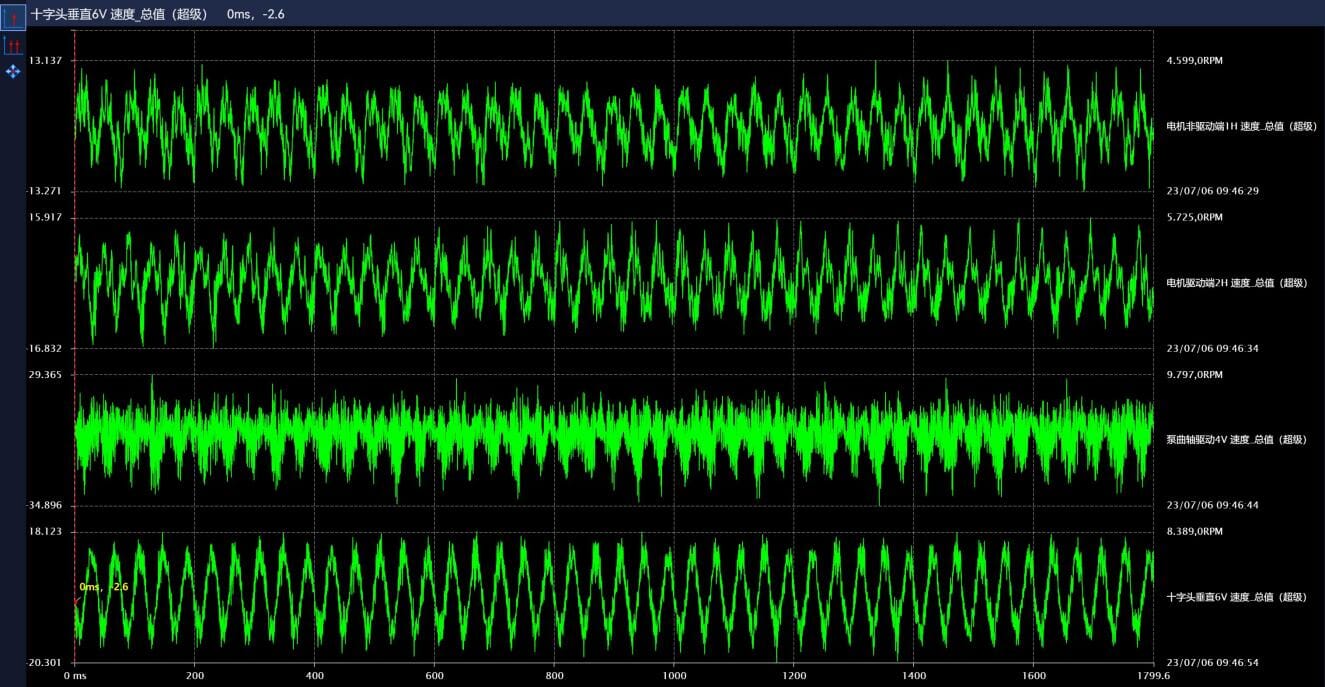Click the yellow '0ms, -2.6' cursor label
The image size is (1325, 687).
(x=104, y=587)
